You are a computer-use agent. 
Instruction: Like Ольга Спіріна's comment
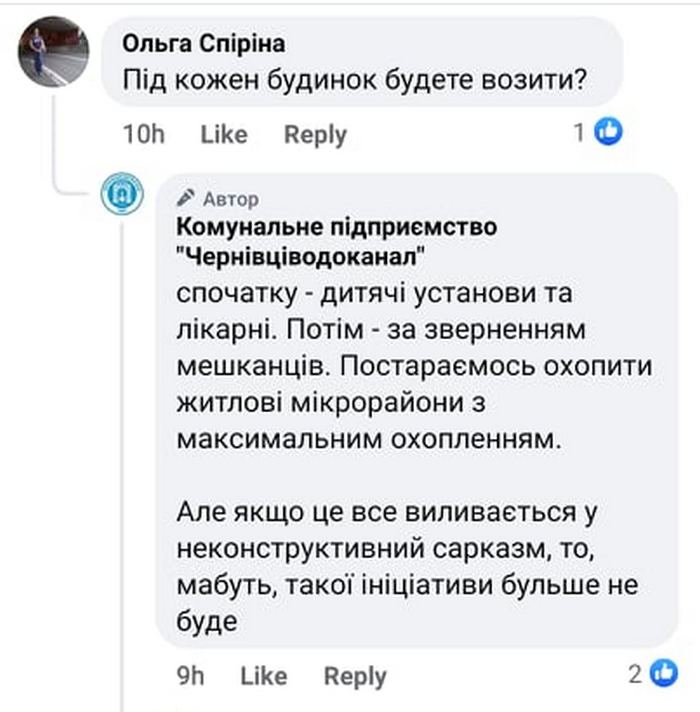[x=223, y=134]
